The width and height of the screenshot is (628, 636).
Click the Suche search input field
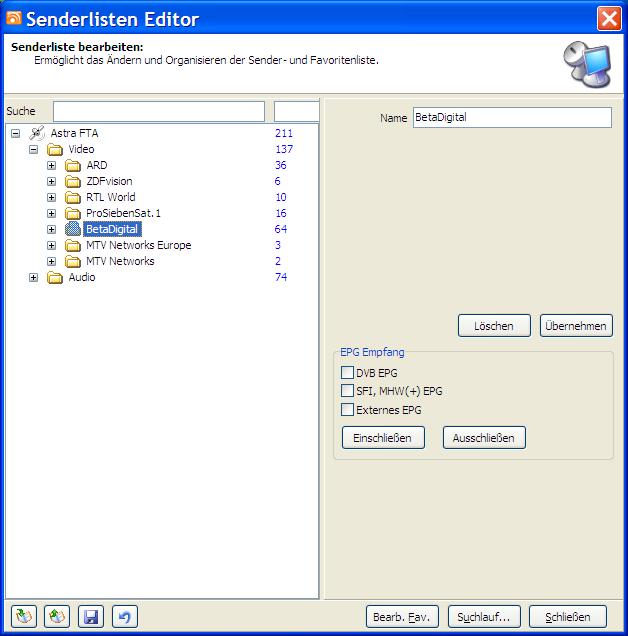159,112
